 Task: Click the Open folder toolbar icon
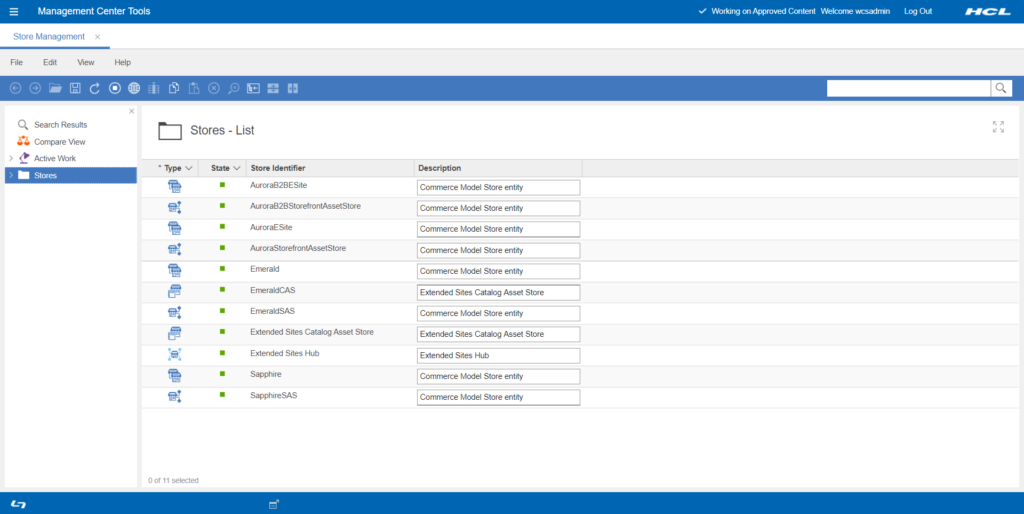(56, 88)
